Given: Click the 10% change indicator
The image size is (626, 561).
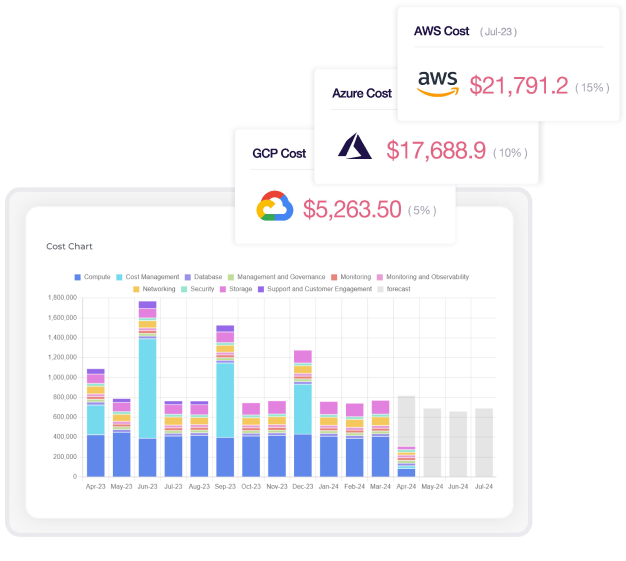Looking at the screenshot, I should (510, 153).
